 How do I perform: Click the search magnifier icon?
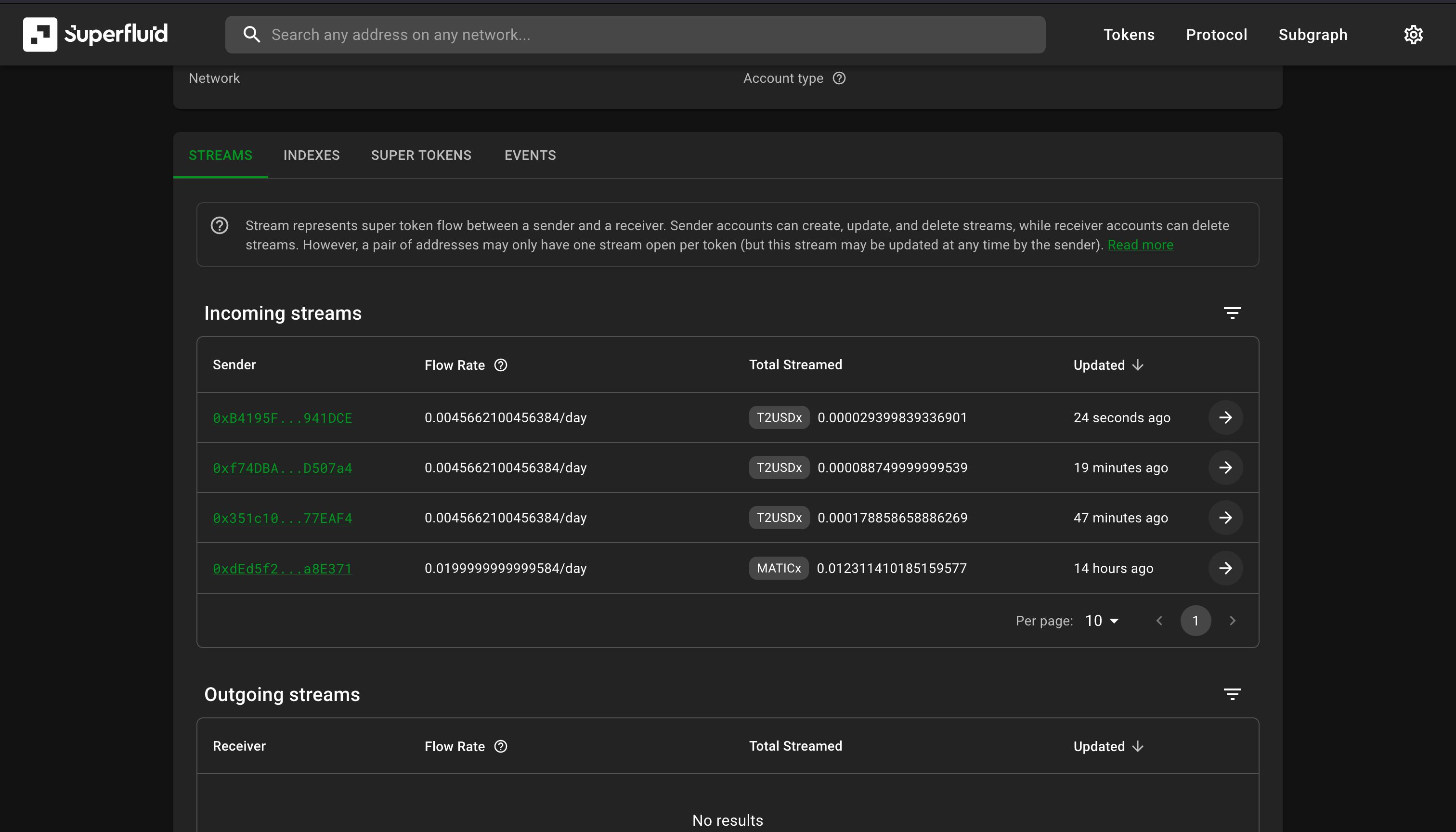click(251, 34)
